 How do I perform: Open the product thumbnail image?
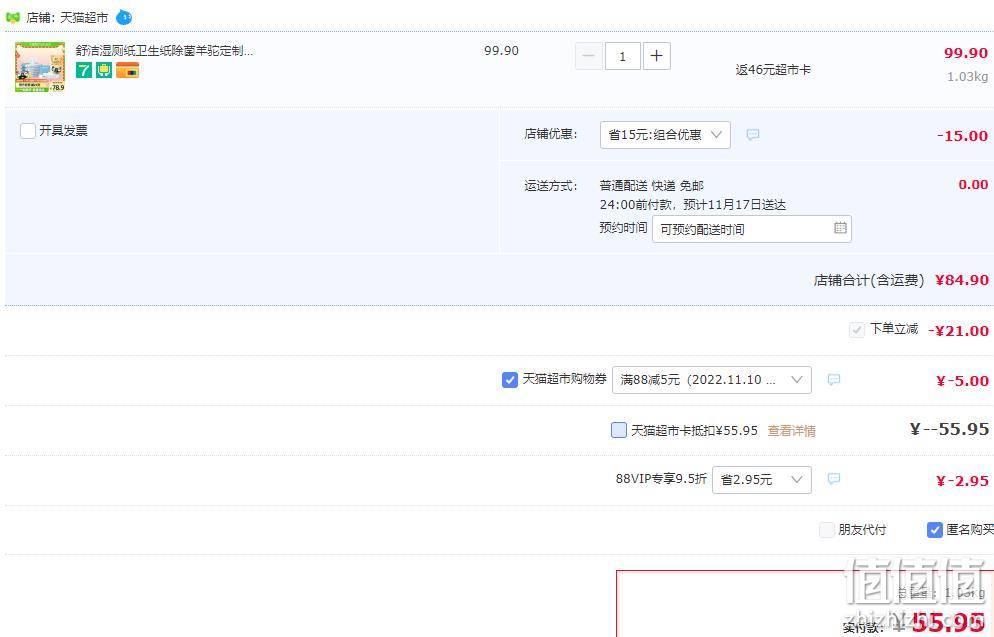(40, 67)
